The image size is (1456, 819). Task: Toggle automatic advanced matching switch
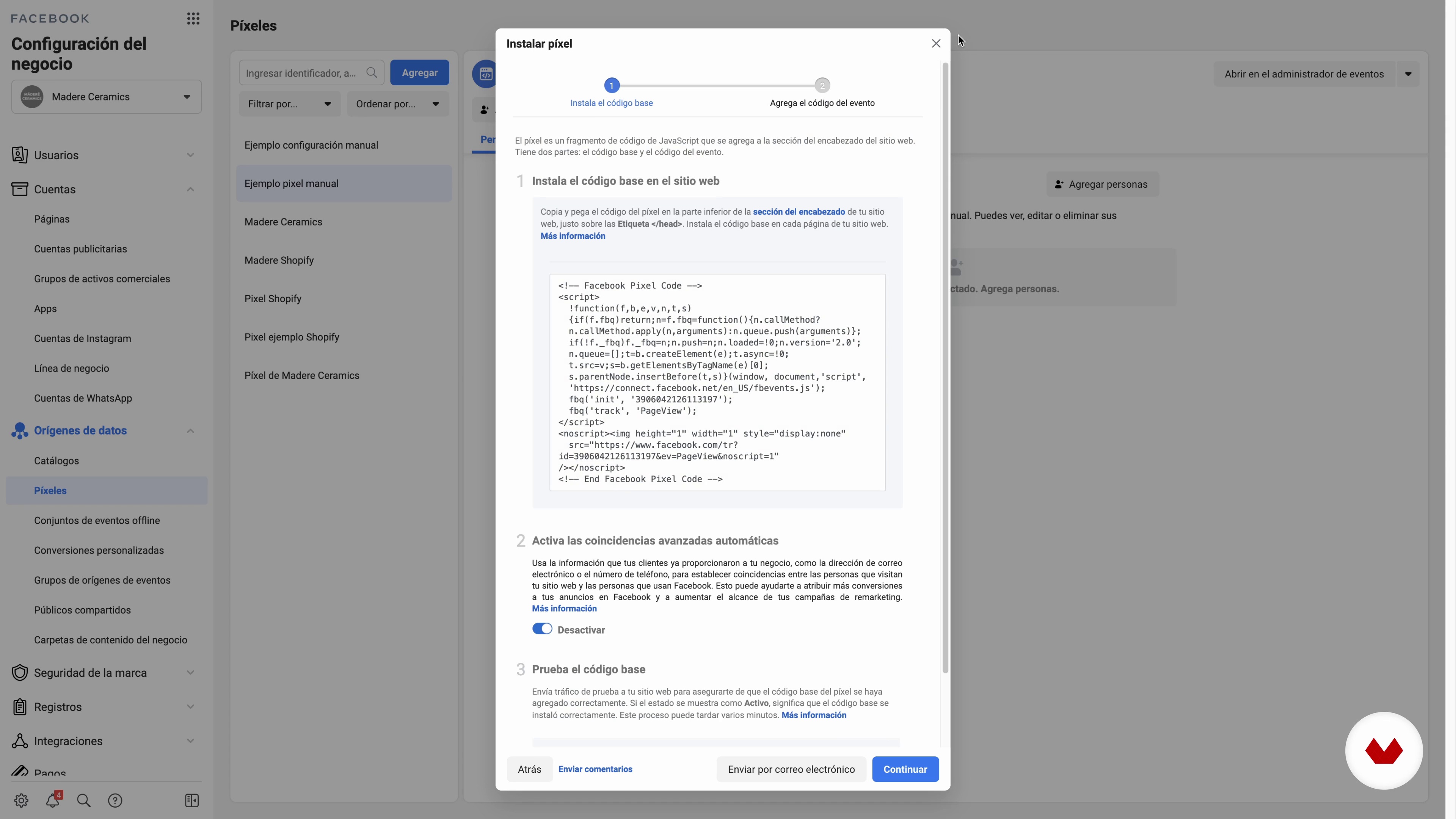[542, 629]
